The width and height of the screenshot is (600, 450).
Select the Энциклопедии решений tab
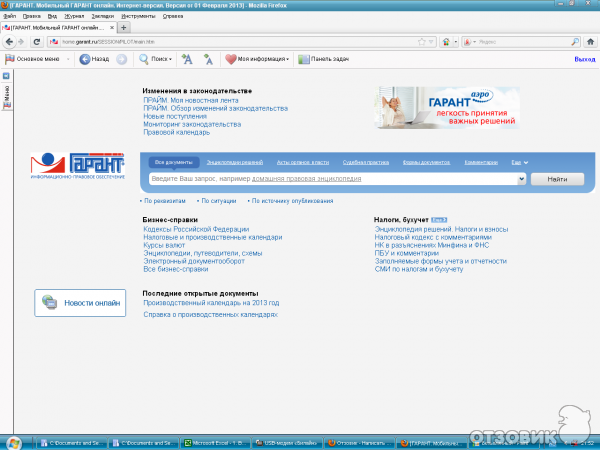[x=235, y=162]
